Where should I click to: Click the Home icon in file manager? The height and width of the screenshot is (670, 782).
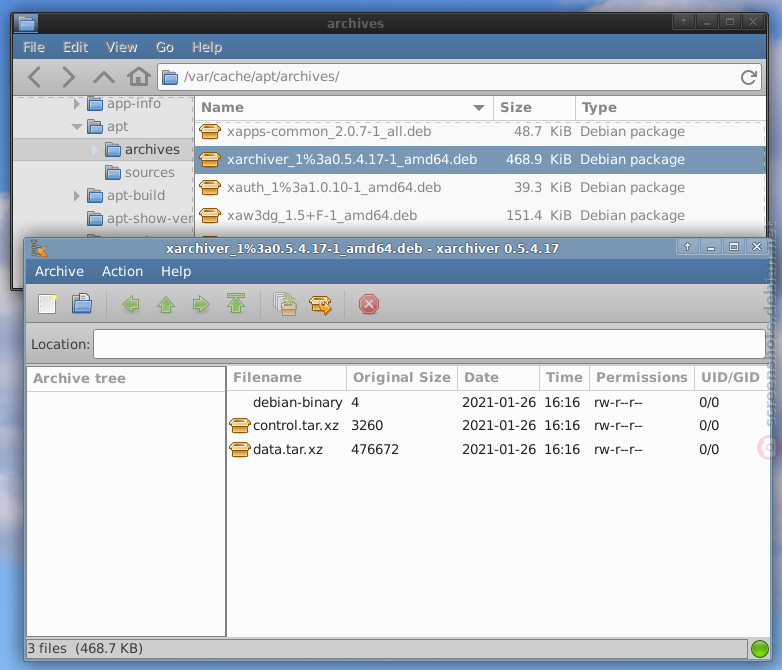coord(139,77)
